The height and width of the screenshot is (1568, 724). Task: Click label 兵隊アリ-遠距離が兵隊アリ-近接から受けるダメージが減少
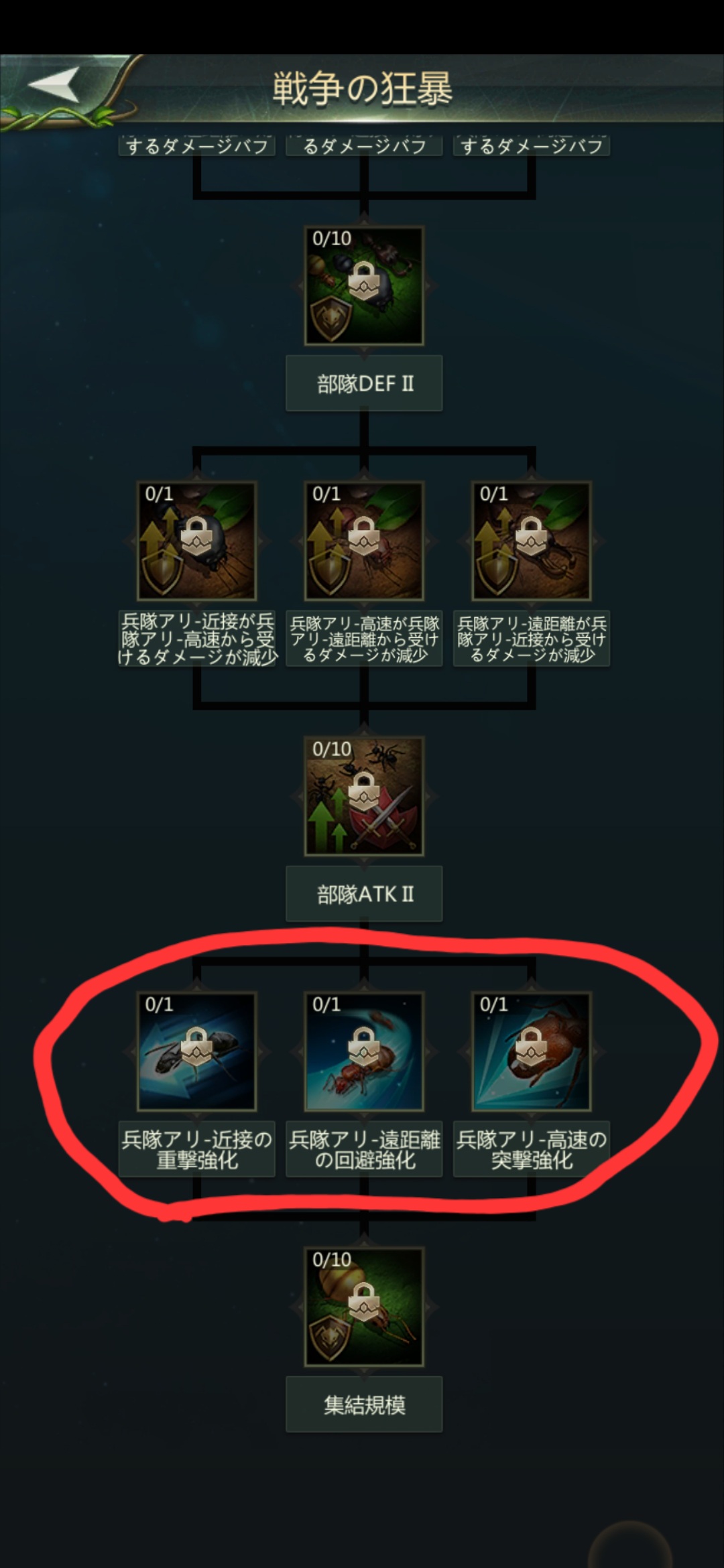click(x=532, y=639)
